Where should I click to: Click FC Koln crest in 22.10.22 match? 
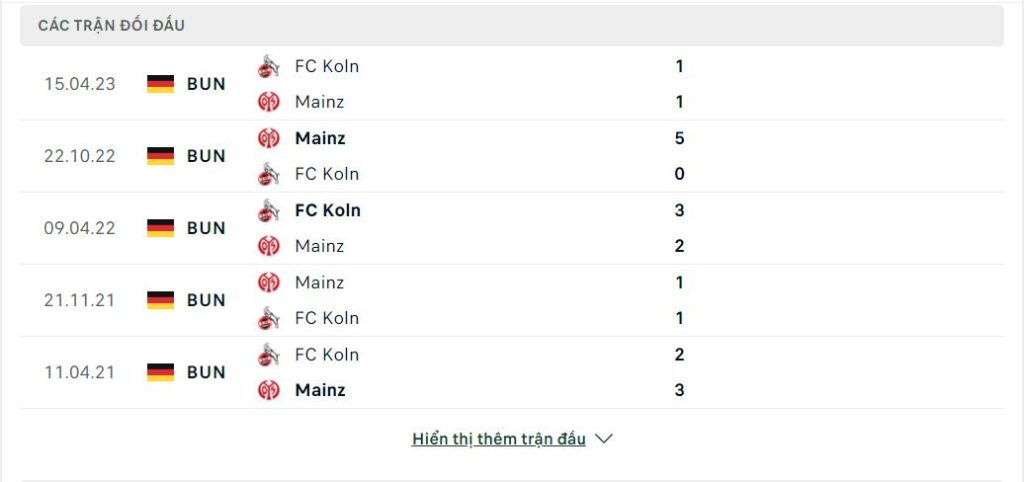point(268,174)
